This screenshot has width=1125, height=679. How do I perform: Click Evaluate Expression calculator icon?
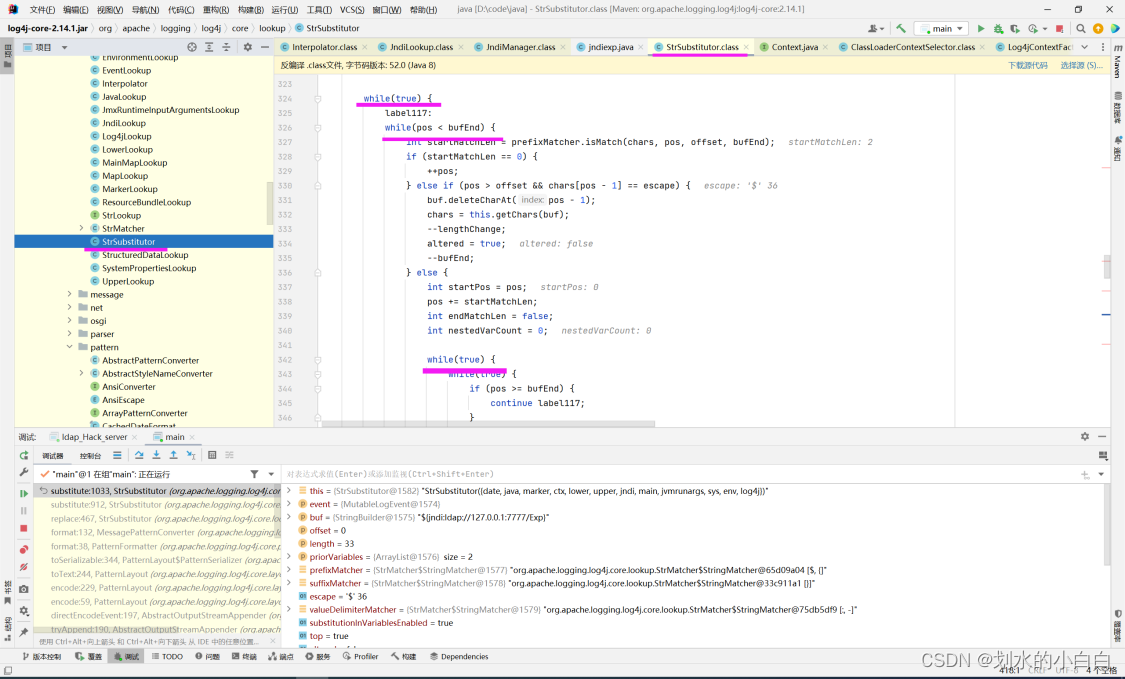click(x=212, y=455)
